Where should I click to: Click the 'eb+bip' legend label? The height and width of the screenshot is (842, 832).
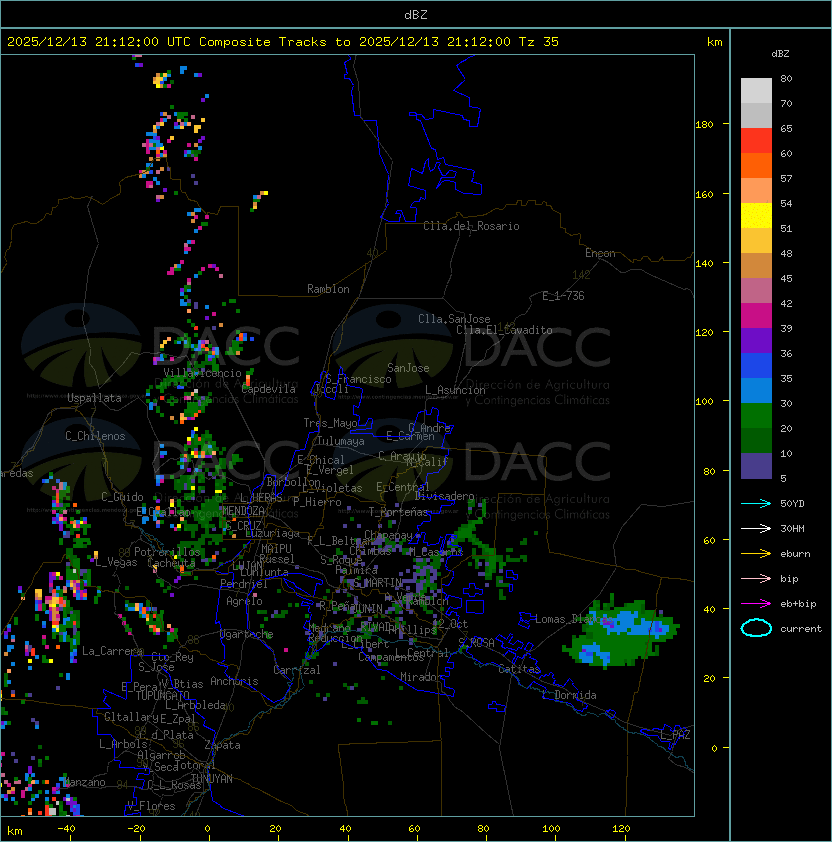point(798,604)
